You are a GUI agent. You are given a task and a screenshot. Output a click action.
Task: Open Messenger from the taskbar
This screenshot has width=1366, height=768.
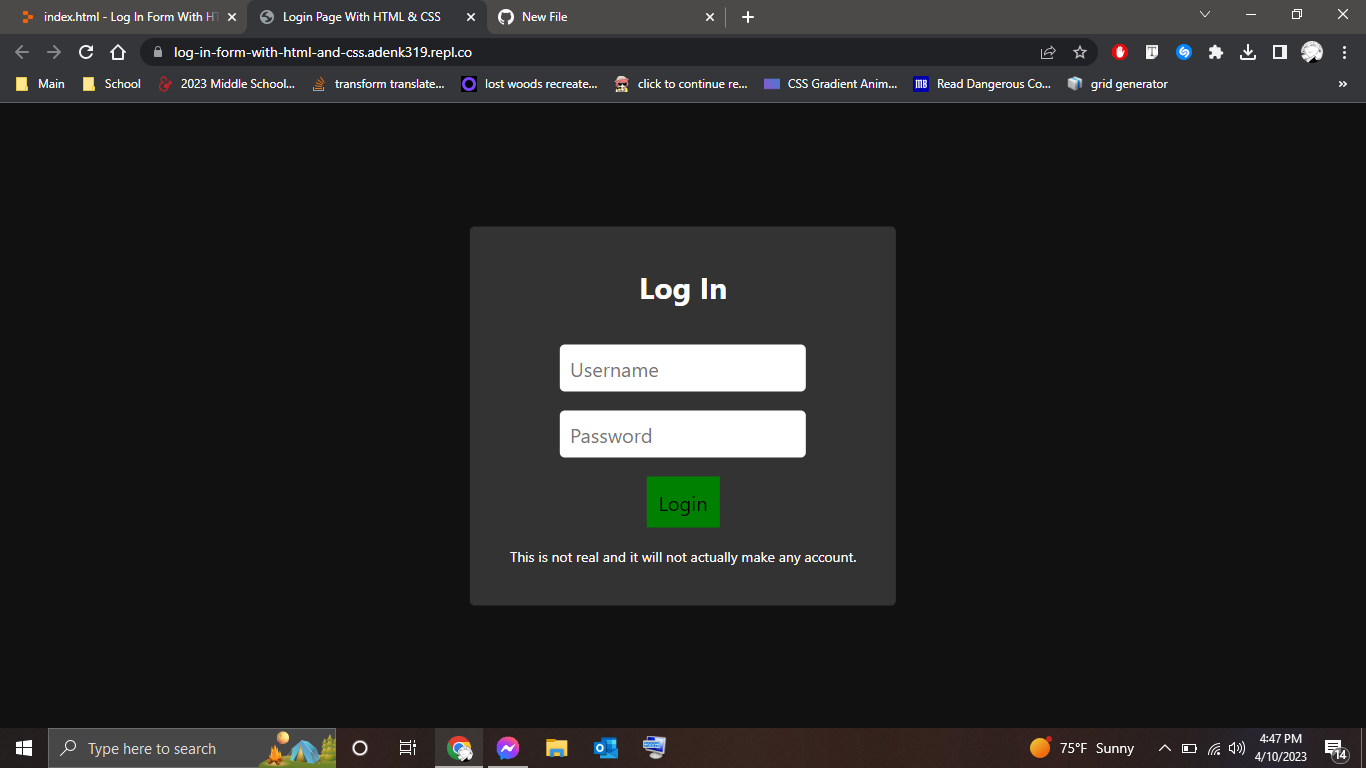(x=508, y=747)
